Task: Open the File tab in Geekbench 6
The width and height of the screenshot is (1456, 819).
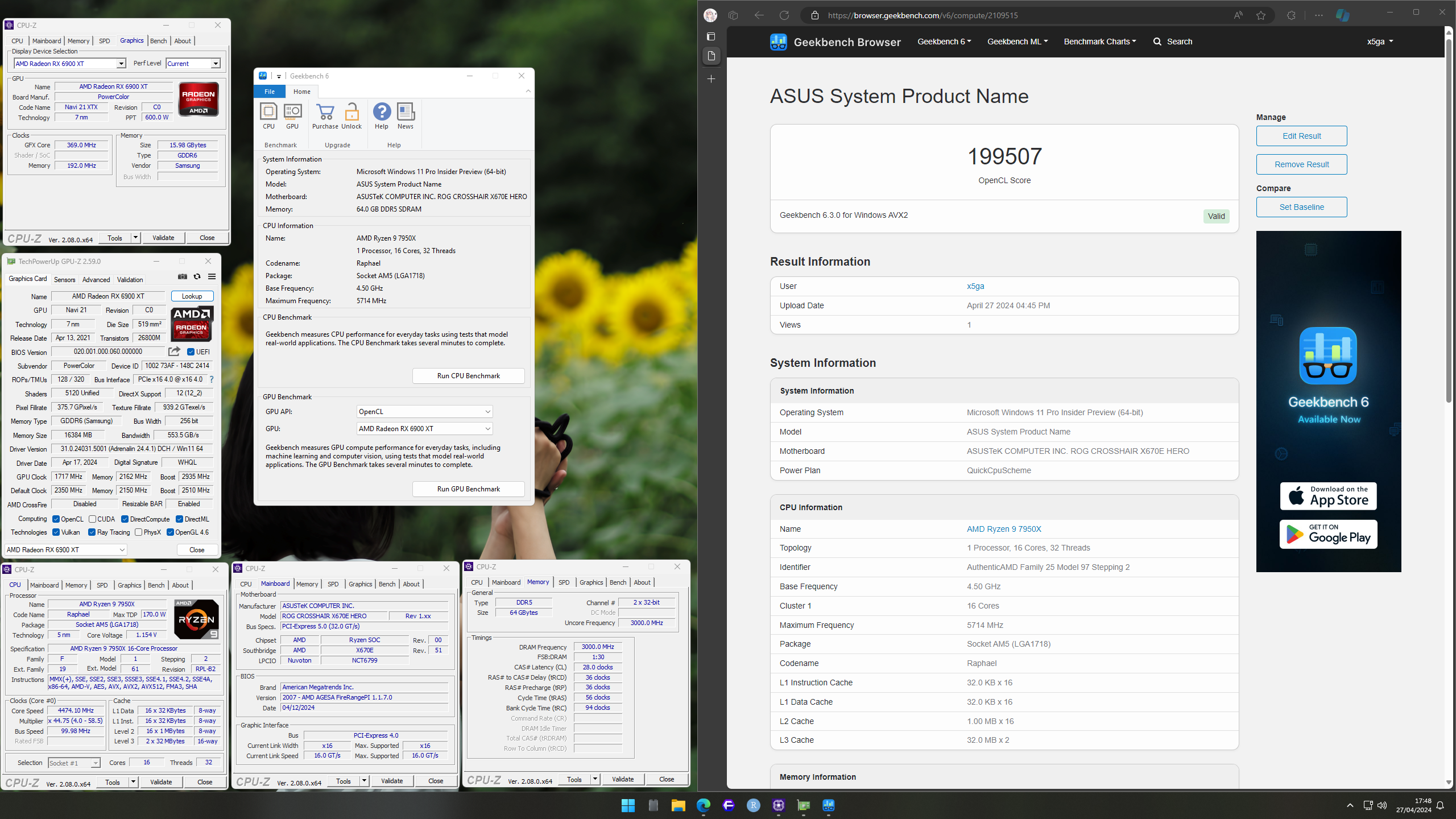Action: pos(270,92)
